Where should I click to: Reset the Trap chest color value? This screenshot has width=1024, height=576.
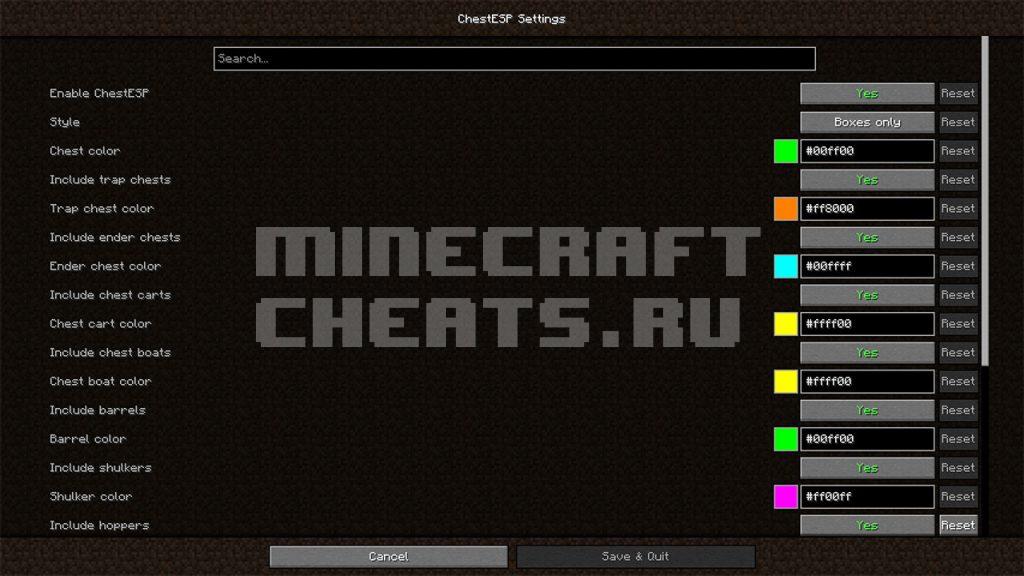pyautogui.click(x=958, y=208)
